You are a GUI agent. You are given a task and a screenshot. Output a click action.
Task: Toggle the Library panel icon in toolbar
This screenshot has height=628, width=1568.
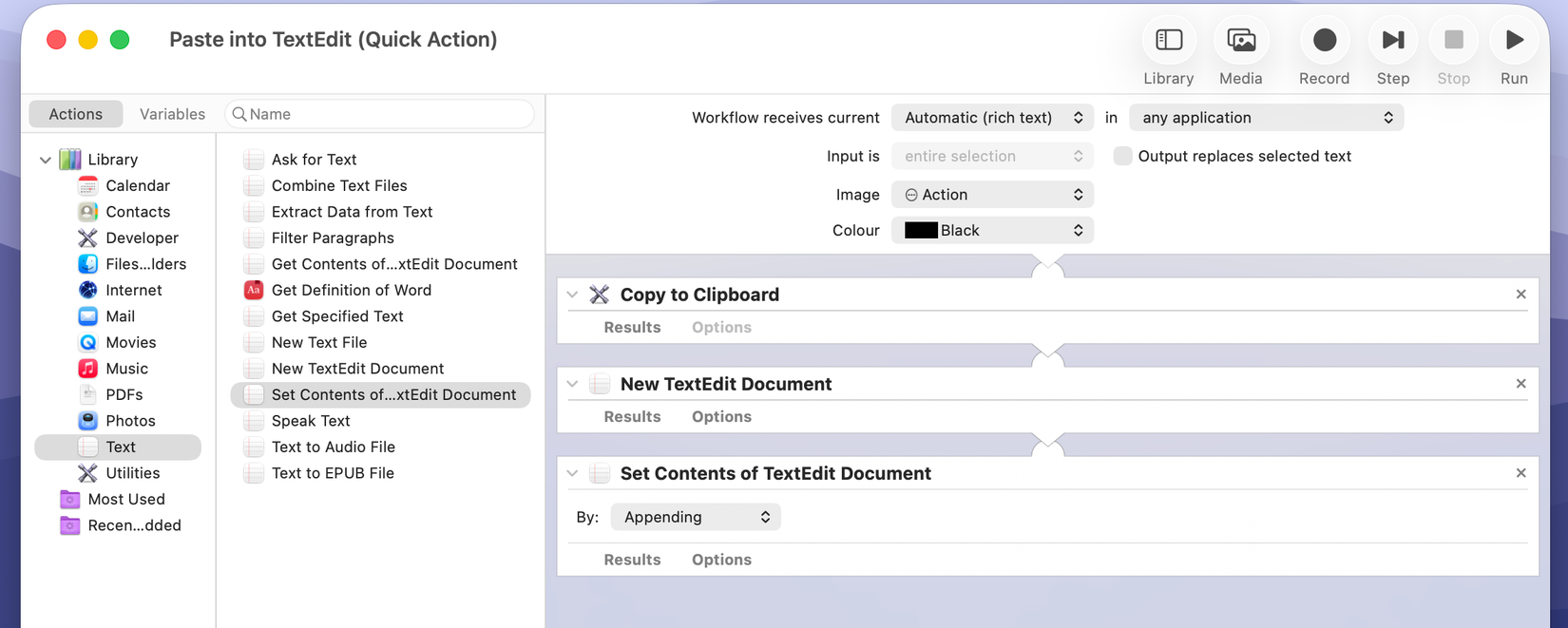[x=1168, y=40]
